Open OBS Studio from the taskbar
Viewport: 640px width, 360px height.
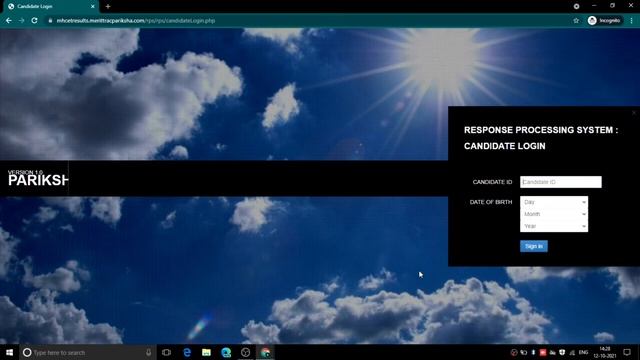[245, 352]
